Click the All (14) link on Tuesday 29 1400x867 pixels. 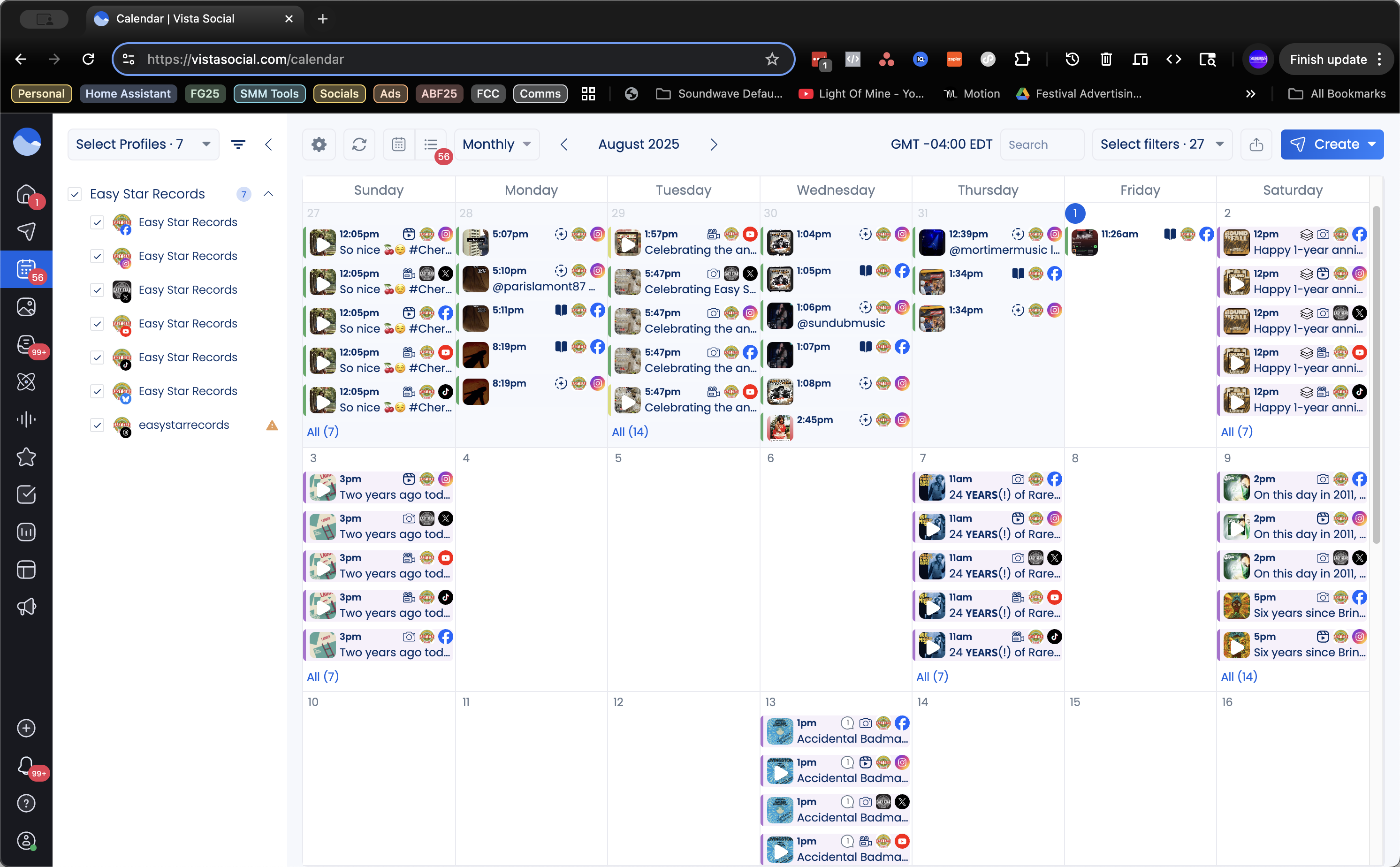[x=630, y=432]
